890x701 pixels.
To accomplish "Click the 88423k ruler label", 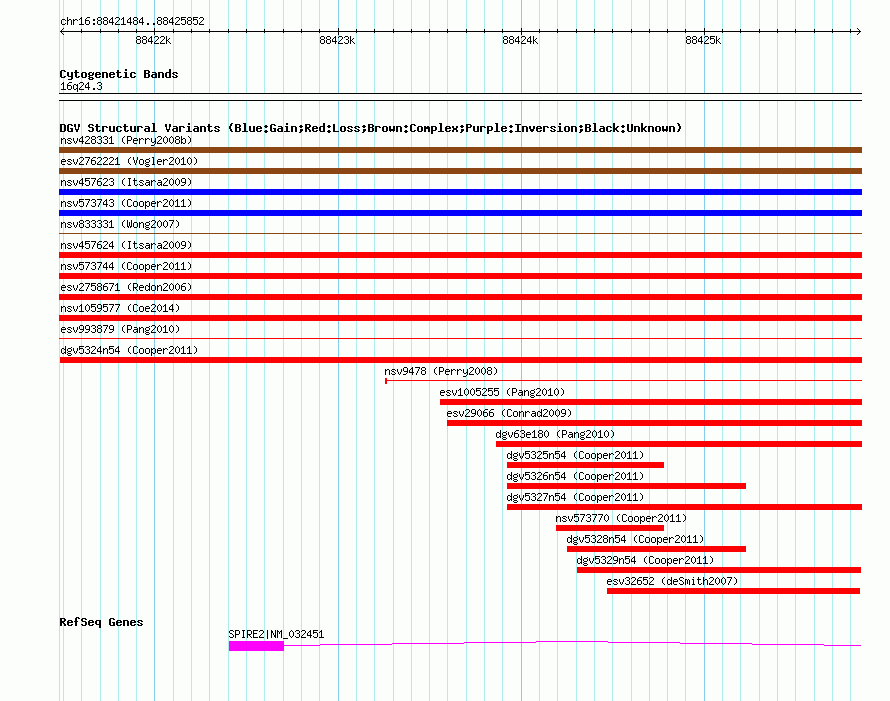I will [x=337, y=40].
